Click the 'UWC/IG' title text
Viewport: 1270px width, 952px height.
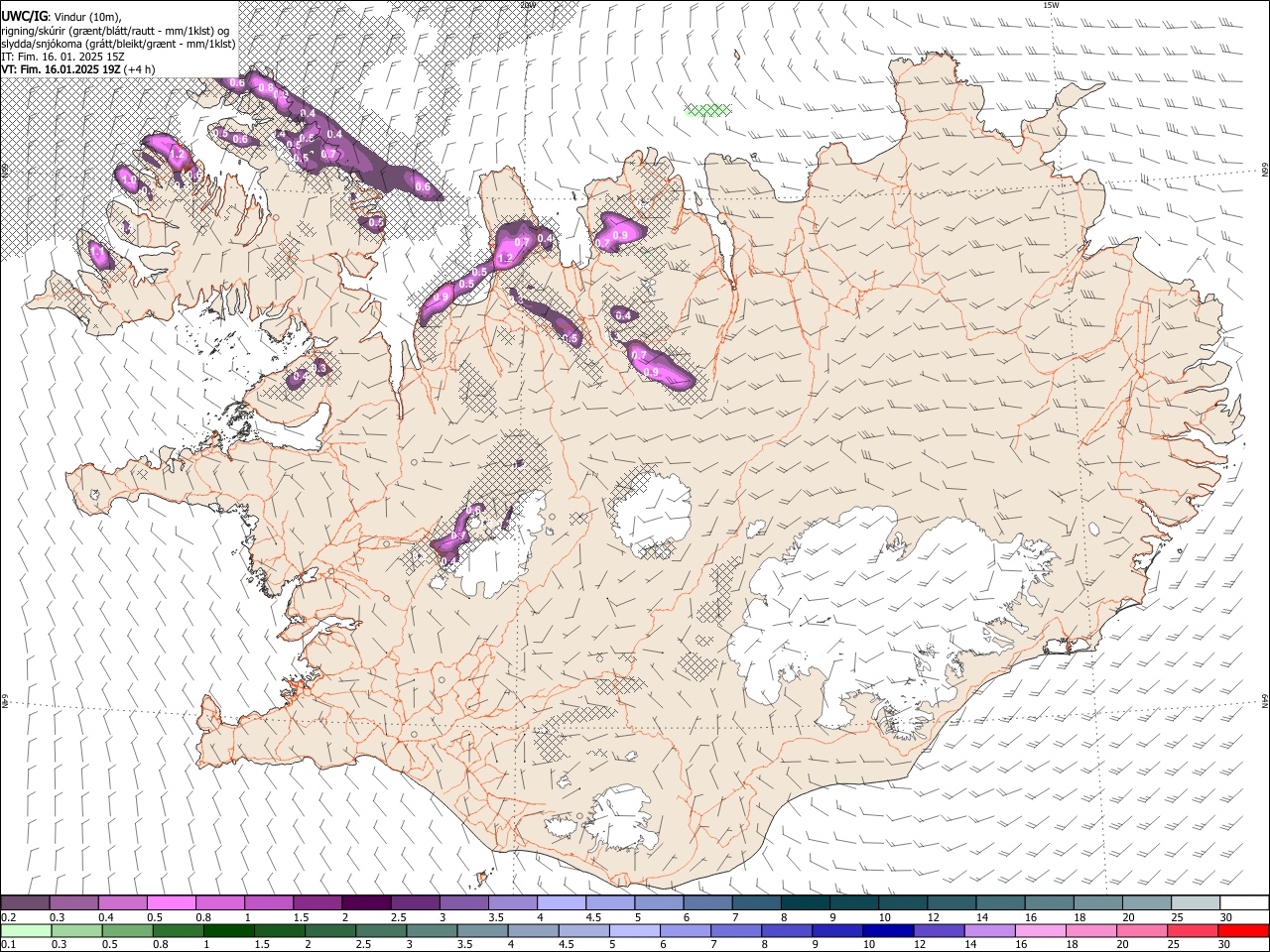click(x=24, y=16)
